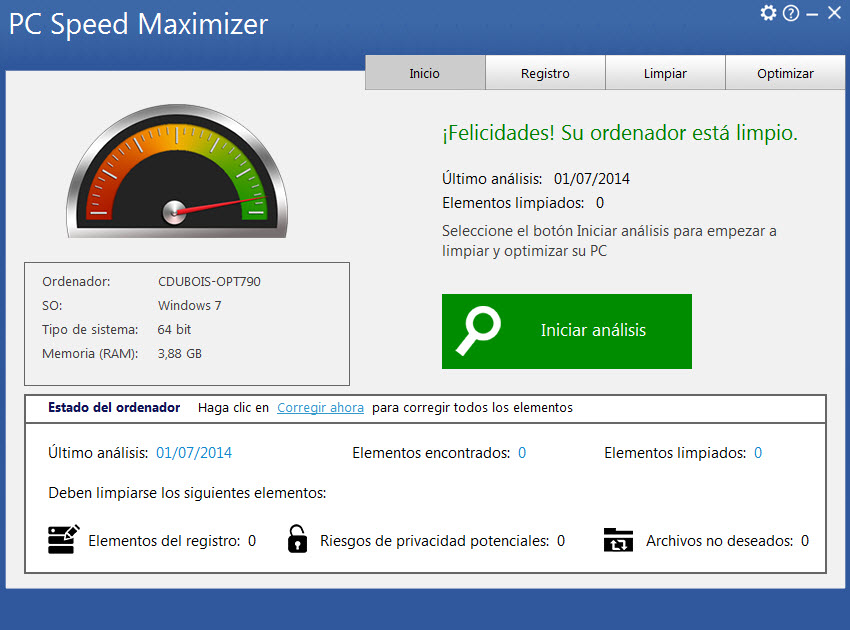Click the 64 bit system type value
Image resolution: width=850 pixels, height=630 pixels.
pos(174,329)
